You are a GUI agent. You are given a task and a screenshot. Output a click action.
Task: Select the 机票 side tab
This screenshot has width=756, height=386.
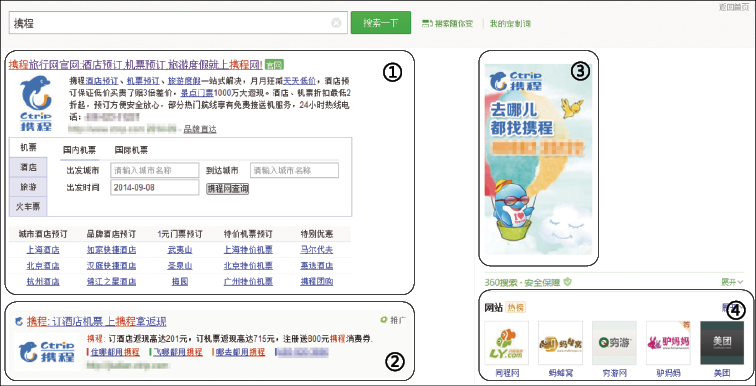[x=28, y=147]
